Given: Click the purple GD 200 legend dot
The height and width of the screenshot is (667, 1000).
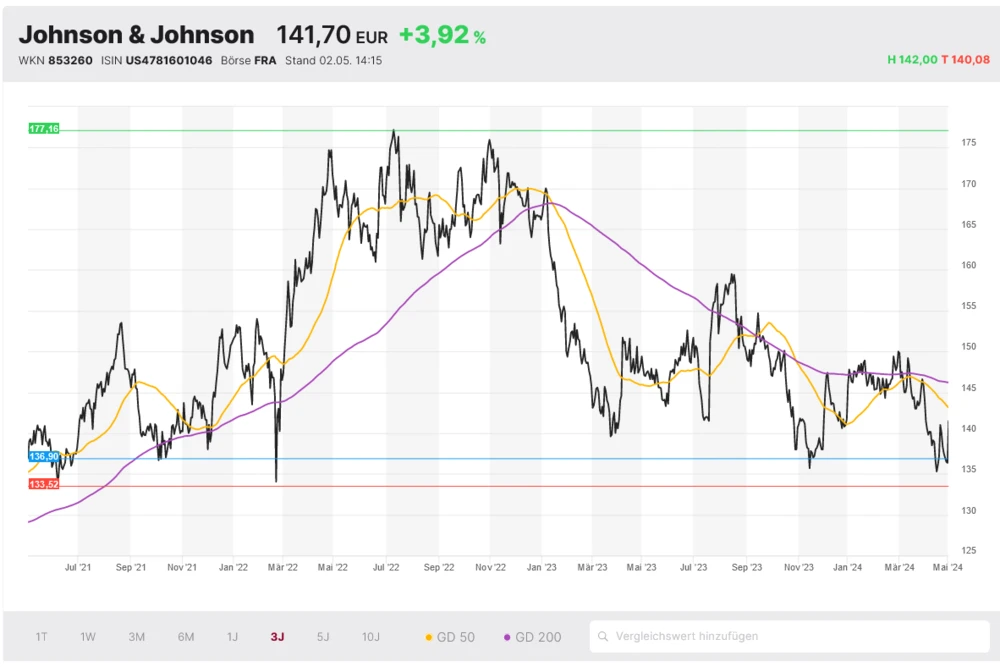Looking at the screenshot, I should [508, 636].
